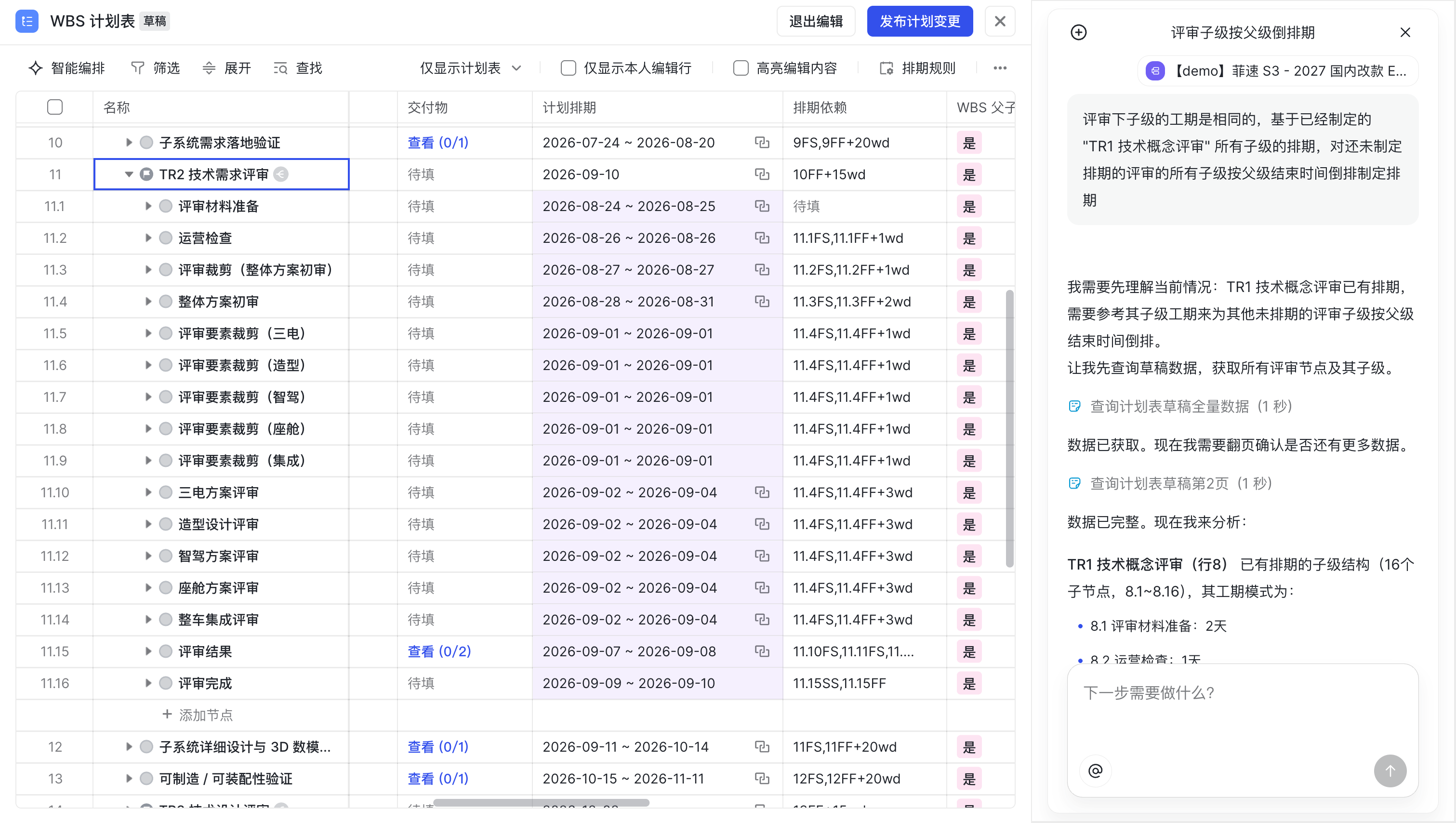Close the 评审子级按父级倒排期 assistant panel
Image resolution: width=1456 pixels, height=823 pixels.
(1405, 33)
